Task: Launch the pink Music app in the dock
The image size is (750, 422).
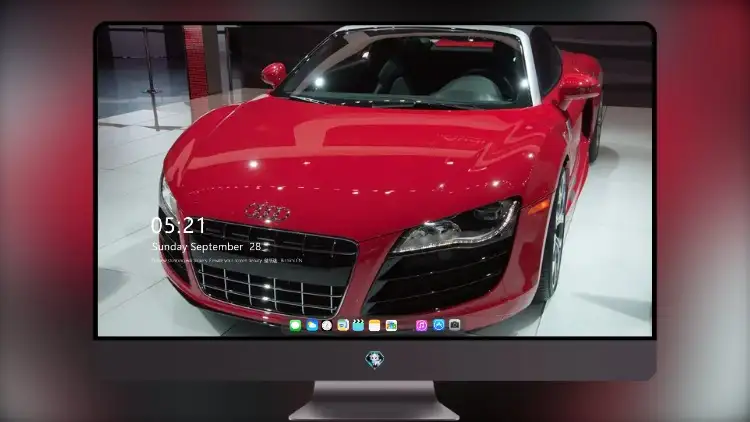Action: [421, 325]
